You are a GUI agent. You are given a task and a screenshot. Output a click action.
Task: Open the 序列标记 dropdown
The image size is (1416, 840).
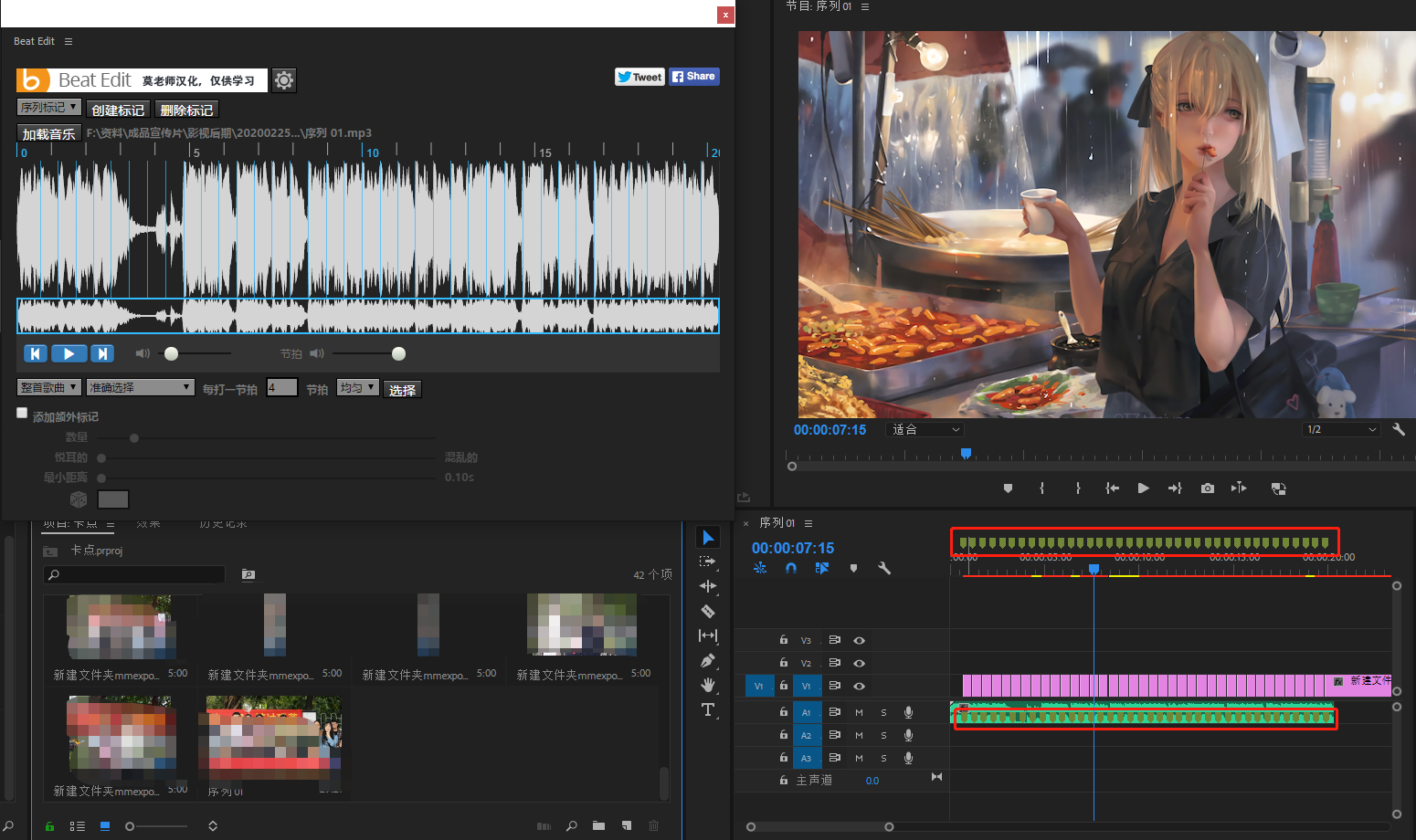[x=49, y=108]
